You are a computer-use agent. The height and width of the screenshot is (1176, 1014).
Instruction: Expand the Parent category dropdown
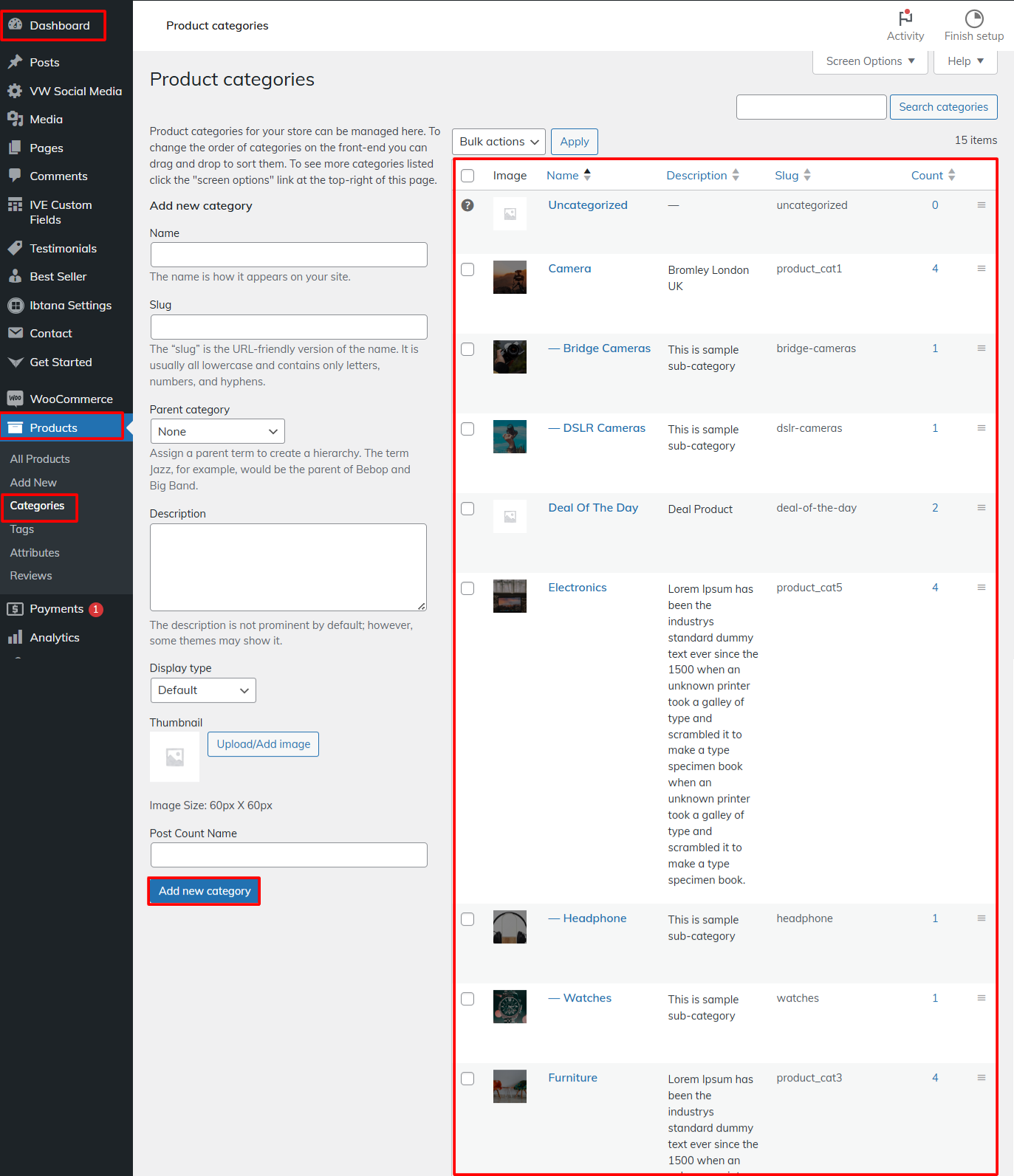(x=217, y=431)
